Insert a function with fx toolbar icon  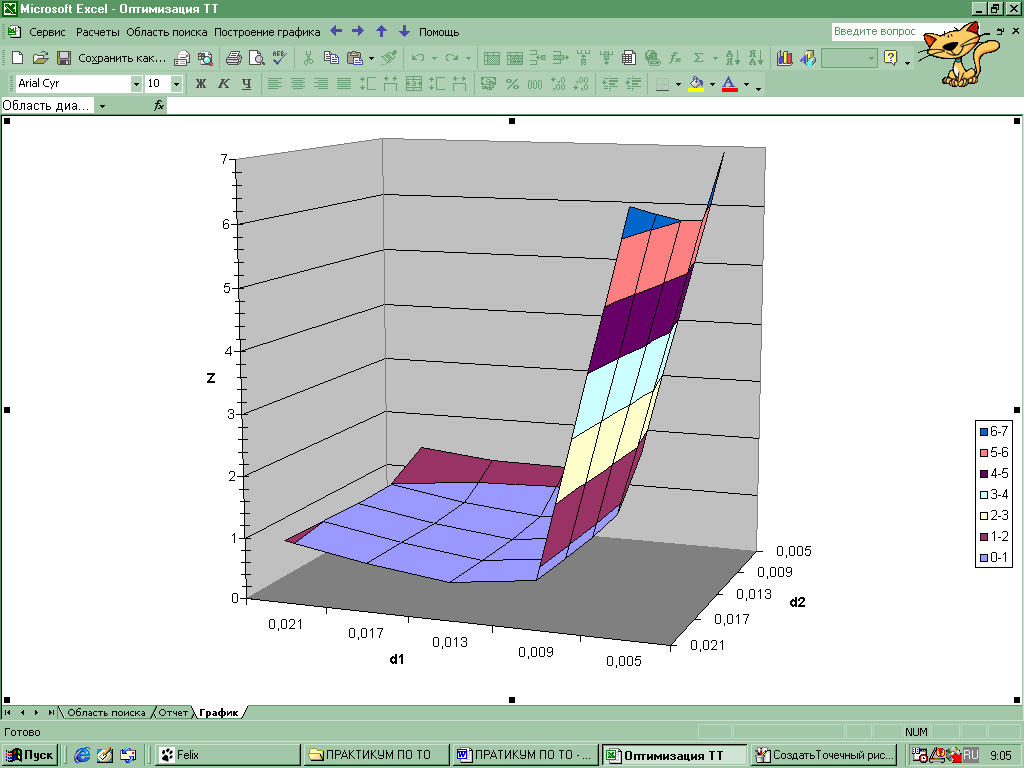[675, 58]
